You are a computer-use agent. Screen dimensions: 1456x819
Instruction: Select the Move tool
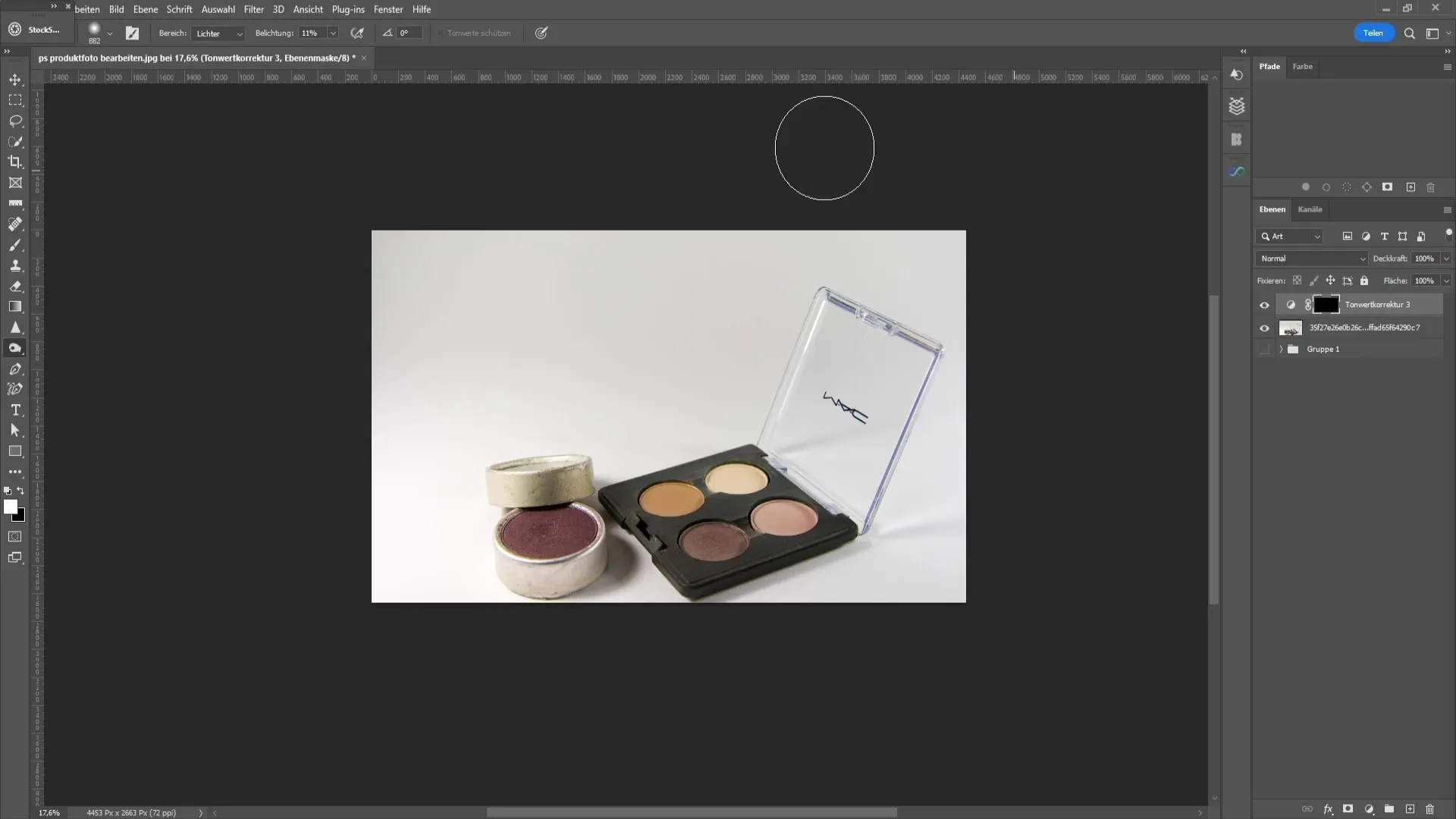coord(15,80)
